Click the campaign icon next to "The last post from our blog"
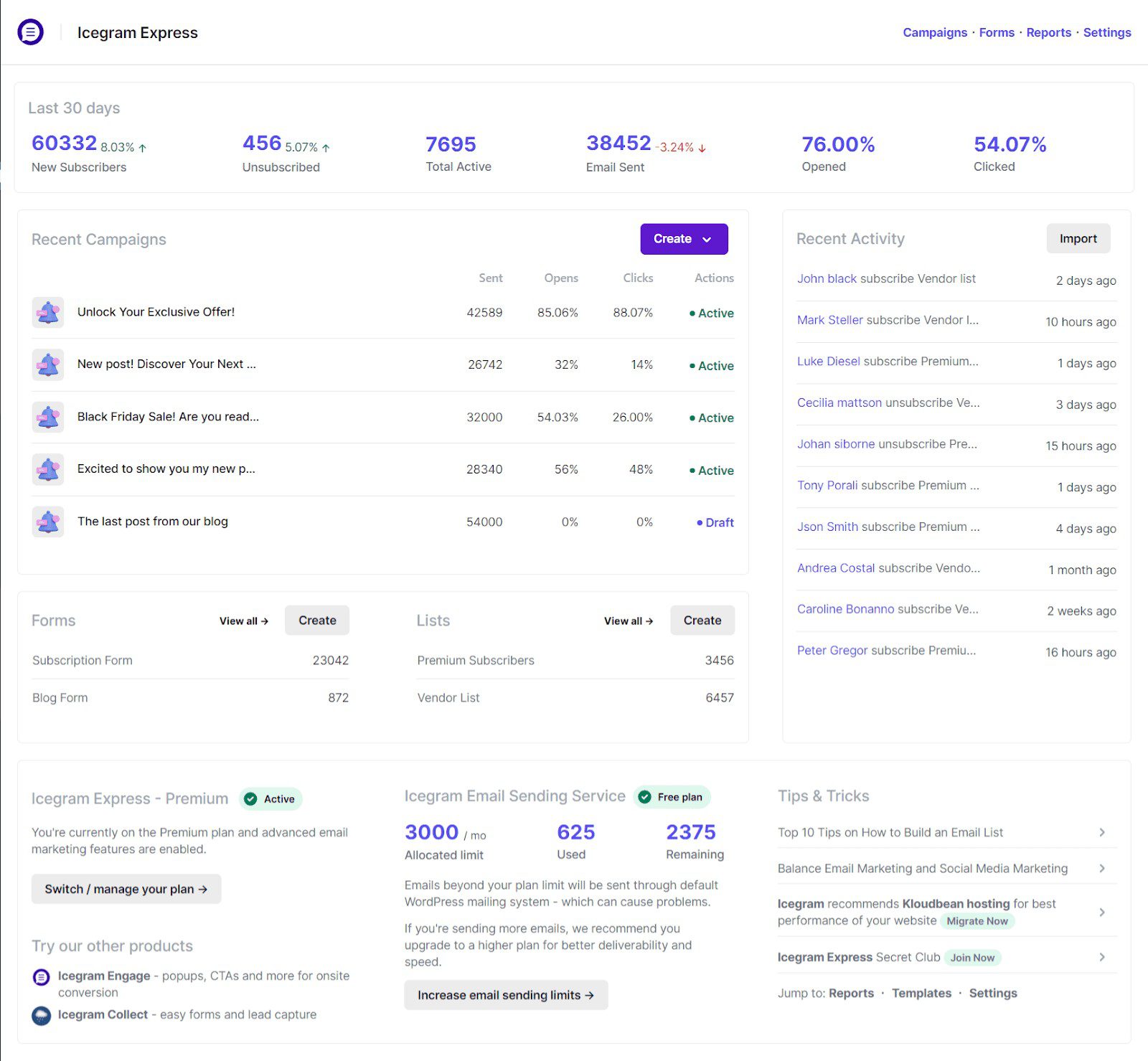 (x=47, y=522)
